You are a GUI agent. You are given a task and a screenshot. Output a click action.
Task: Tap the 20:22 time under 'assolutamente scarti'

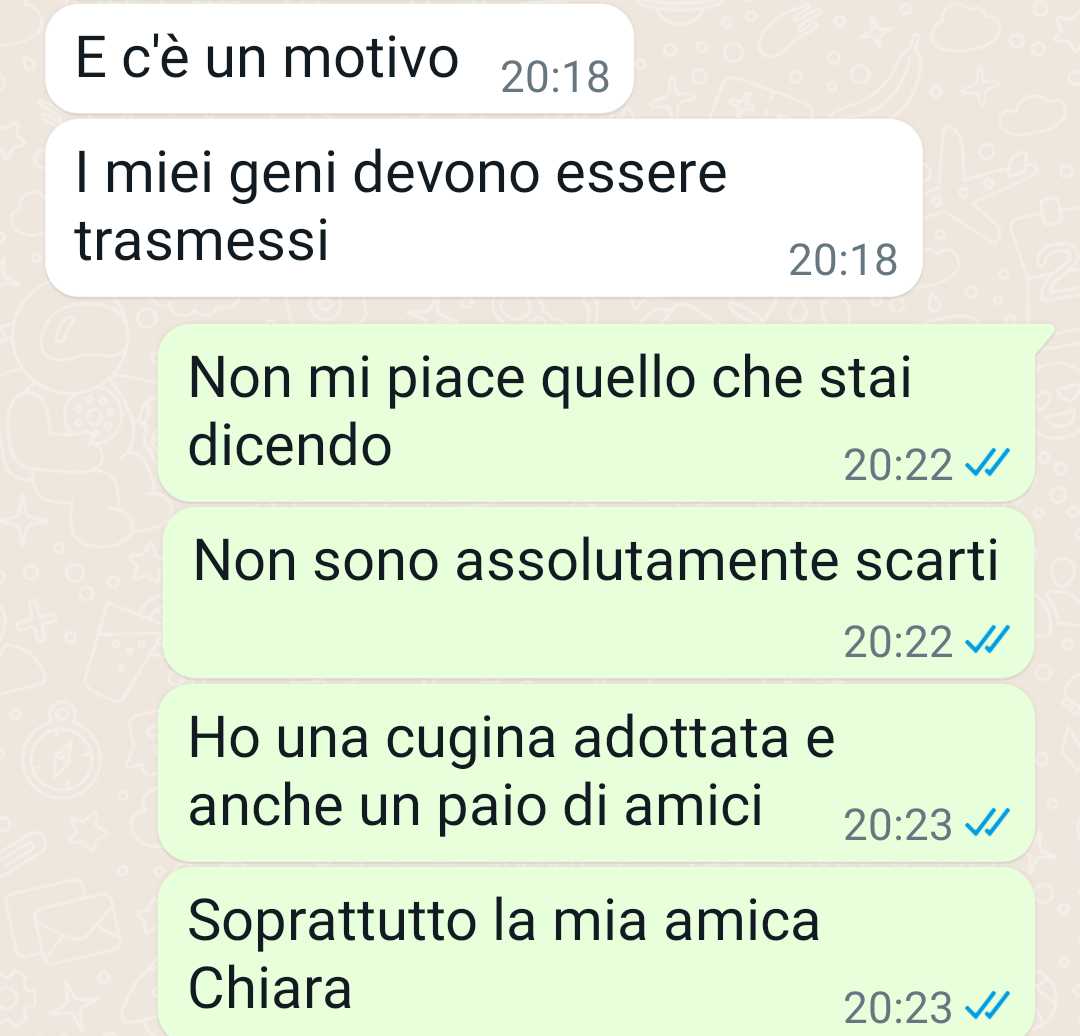tap(898, 642)
